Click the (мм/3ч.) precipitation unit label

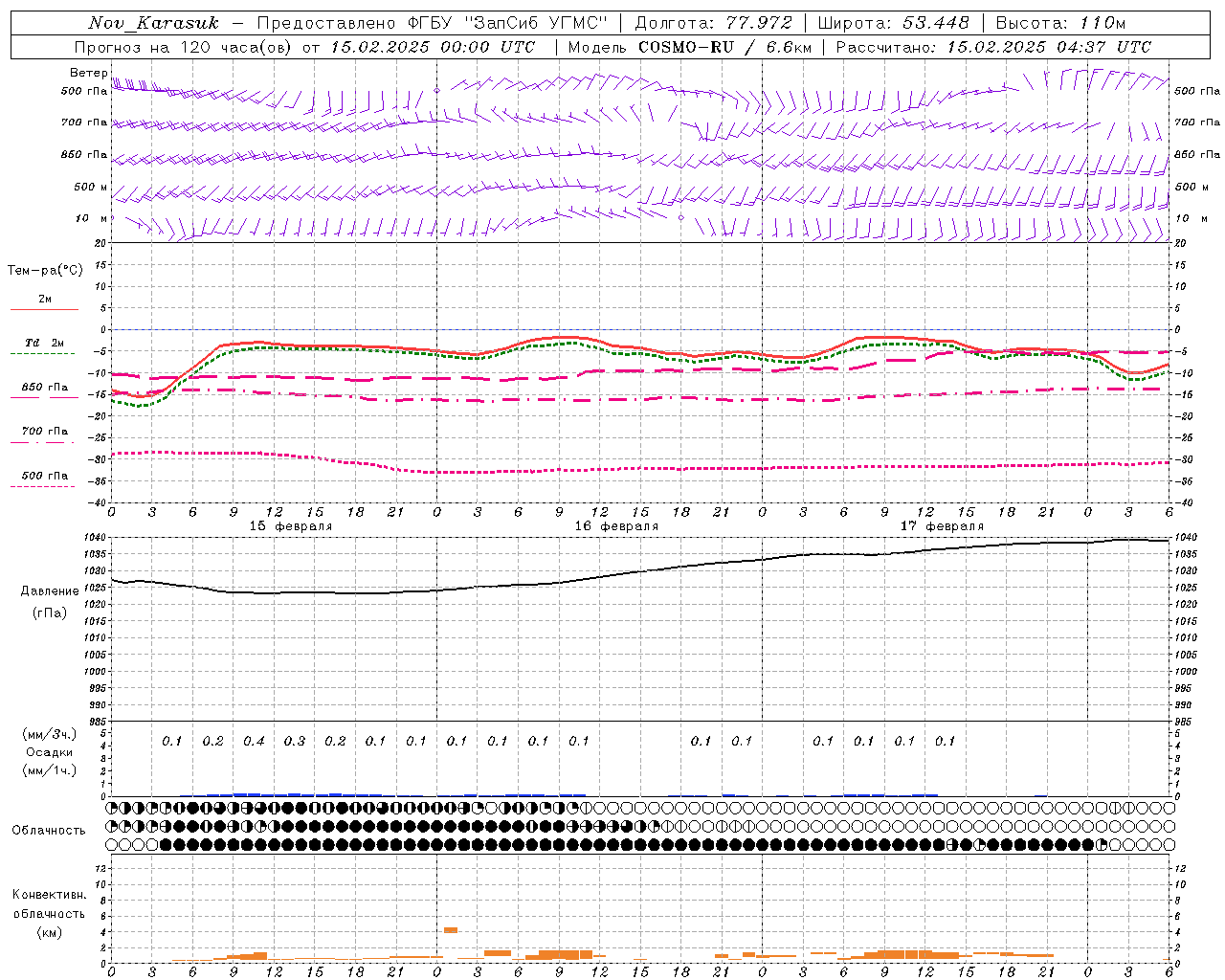point(50,734)
